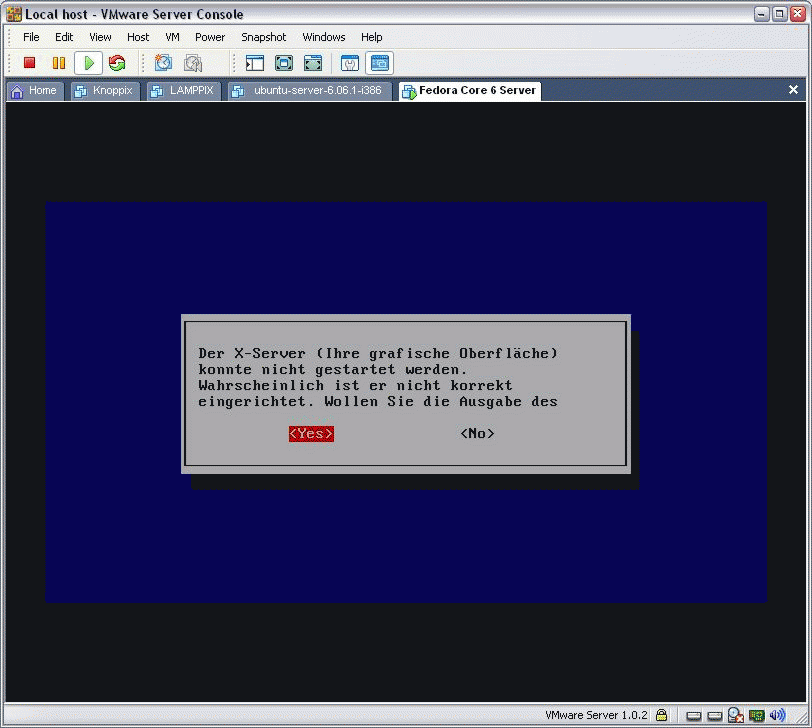This screenshot has height=728, width=812.
Task: Select the Fedora Core 6 Server tab
Action: 470,91
